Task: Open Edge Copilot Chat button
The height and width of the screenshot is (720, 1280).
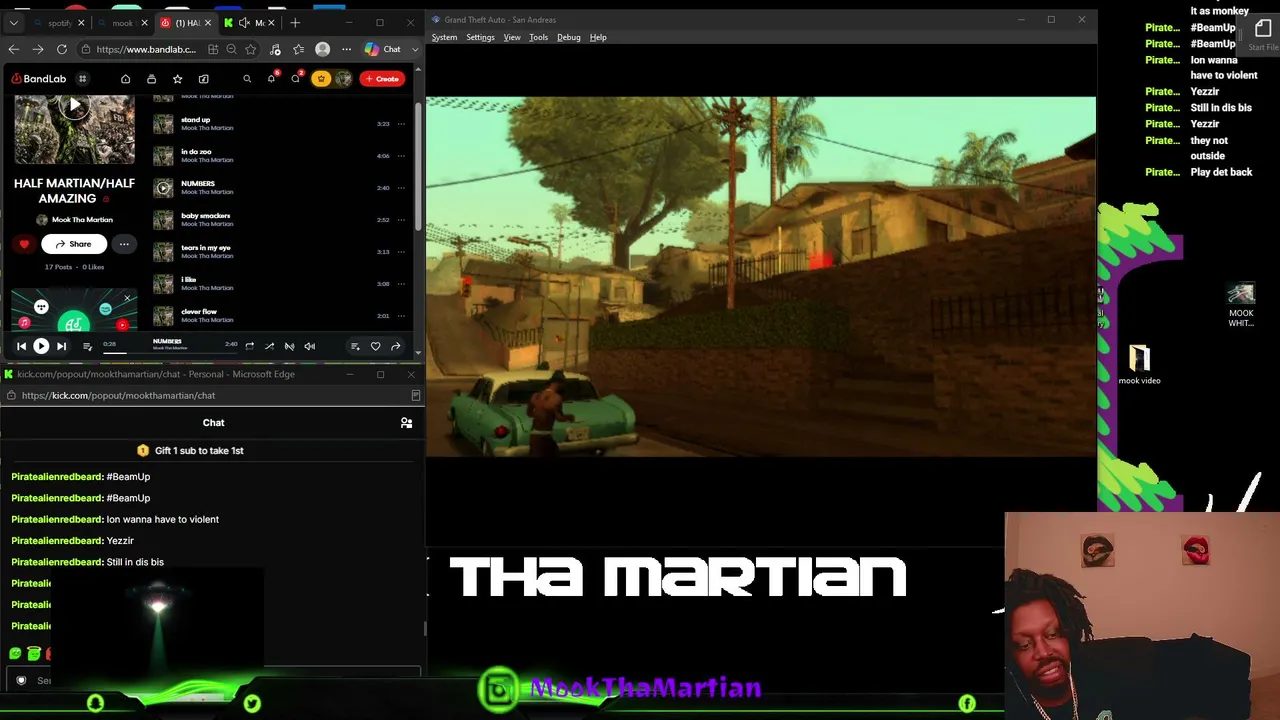Action: tap(382, 49)
